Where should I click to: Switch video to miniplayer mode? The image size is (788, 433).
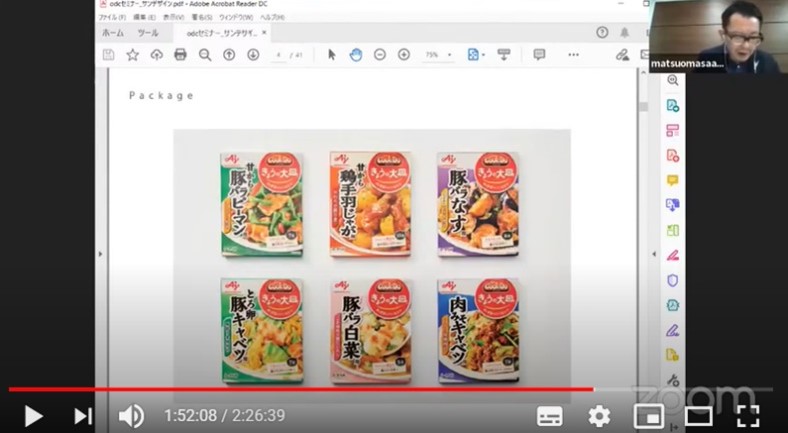pyautogui.click(x=648, y=416)
